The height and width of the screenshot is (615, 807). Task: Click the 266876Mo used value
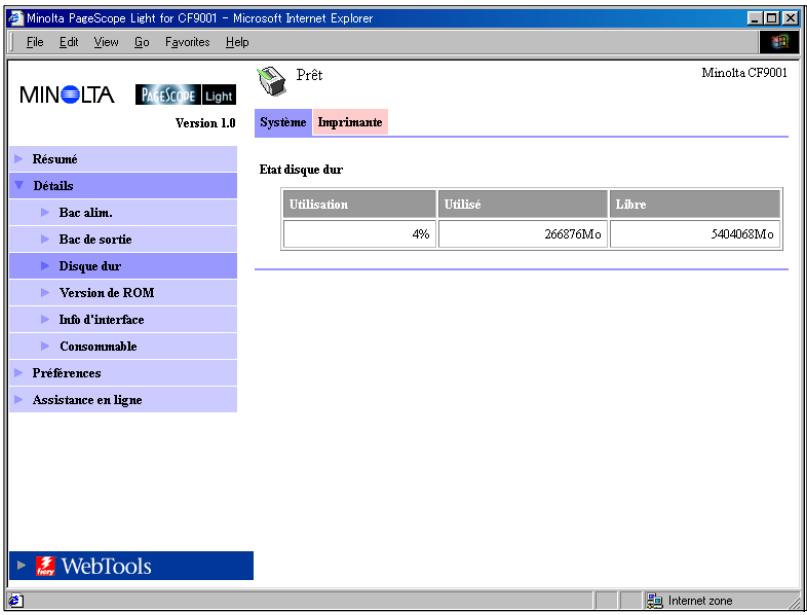(x=572, y=234)
